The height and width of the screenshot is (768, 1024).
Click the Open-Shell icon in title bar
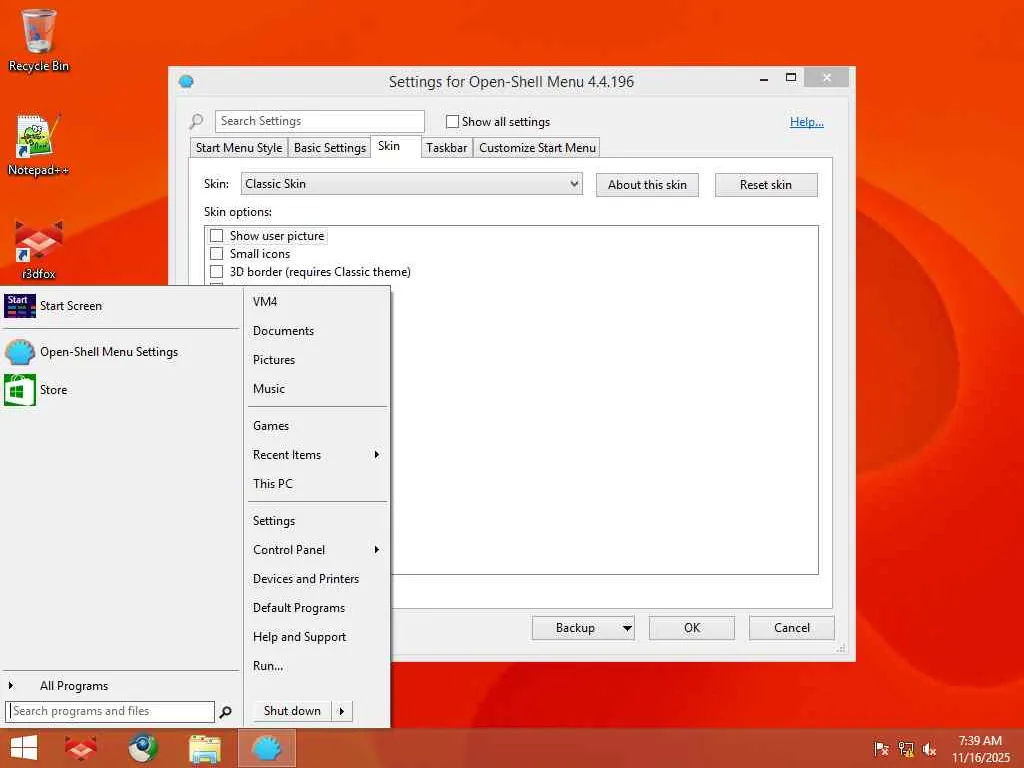(186, 82)
